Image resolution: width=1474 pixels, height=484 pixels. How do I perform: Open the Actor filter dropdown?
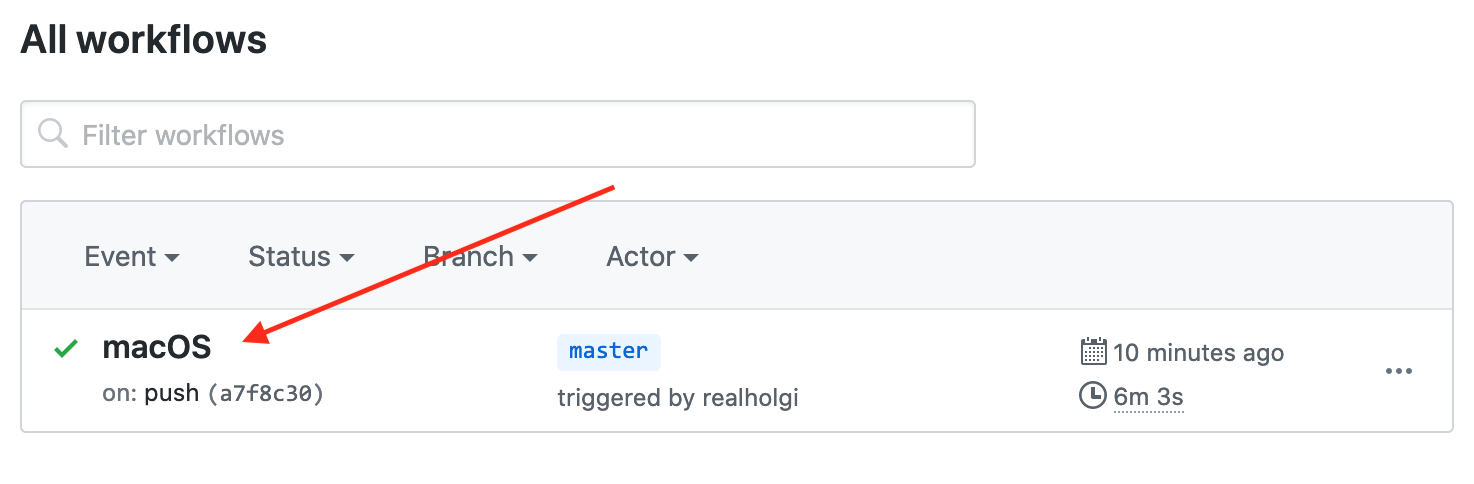tap(652, 257)
